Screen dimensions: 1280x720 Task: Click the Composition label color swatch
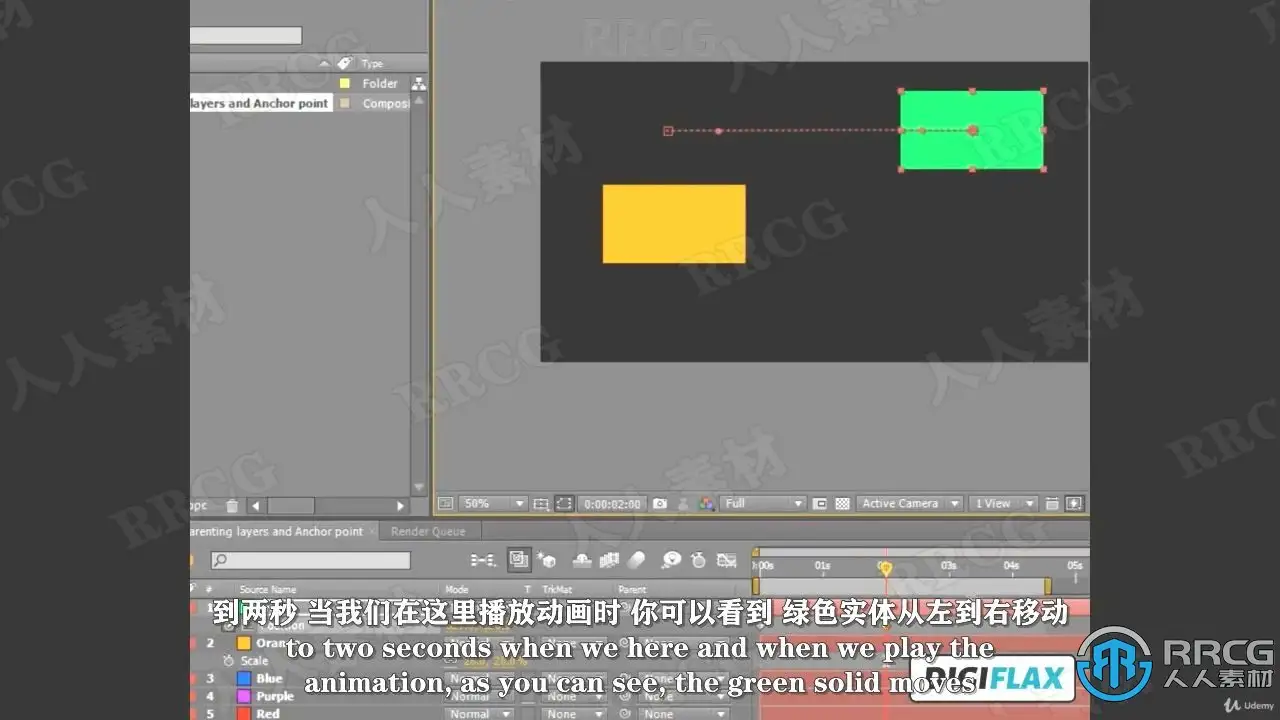(345, 103)
